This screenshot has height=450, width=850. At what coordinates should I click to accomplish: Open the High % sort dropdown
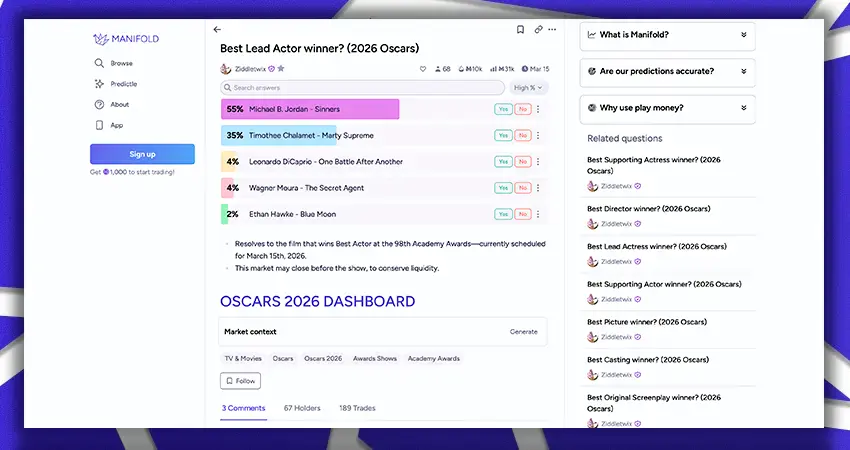click(528, 88)
